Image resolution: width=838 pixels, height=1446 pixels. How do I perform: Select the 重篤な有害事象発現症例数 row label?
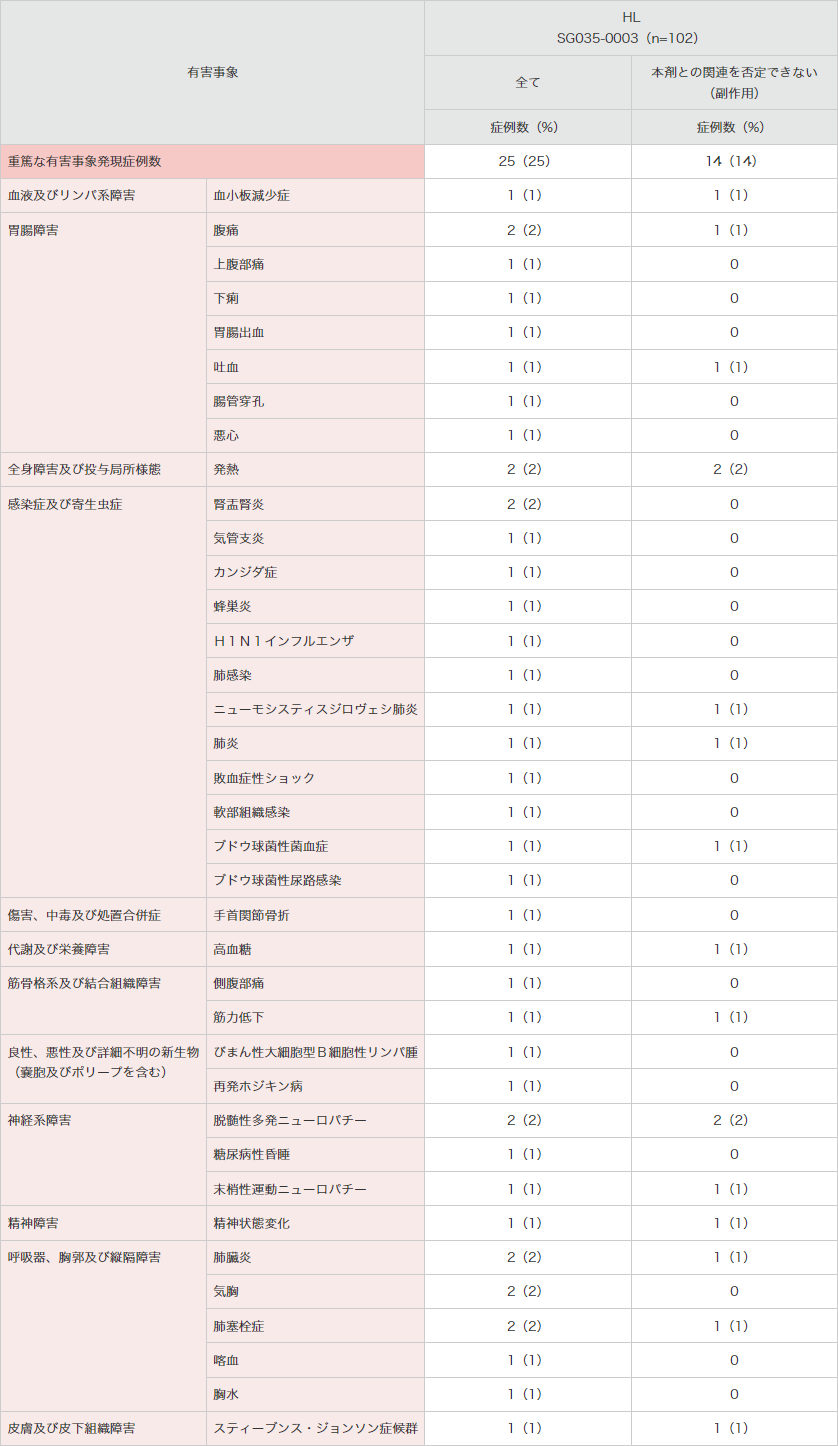click(x=212, y=161)
